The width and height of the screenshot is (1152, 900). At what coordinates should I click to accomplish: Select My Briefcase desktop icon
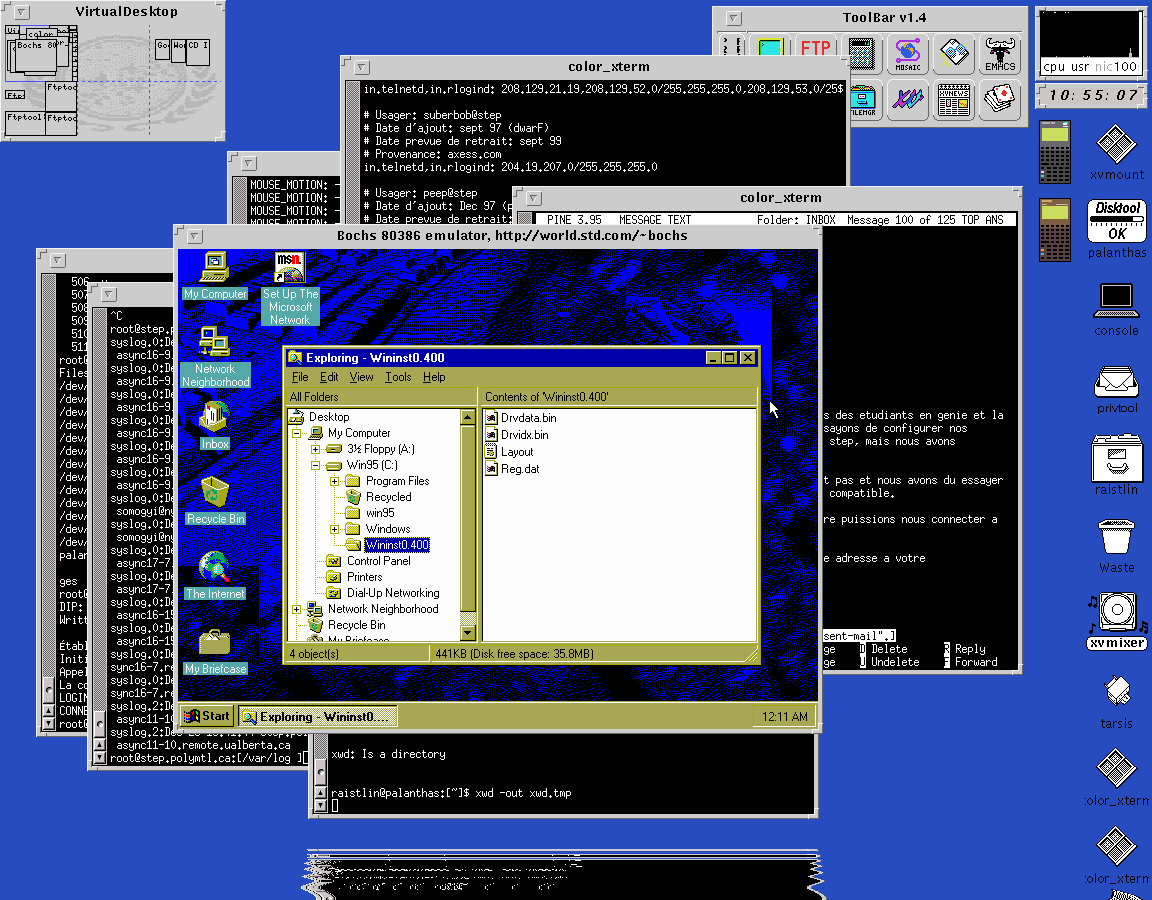(x=215, y=652)
